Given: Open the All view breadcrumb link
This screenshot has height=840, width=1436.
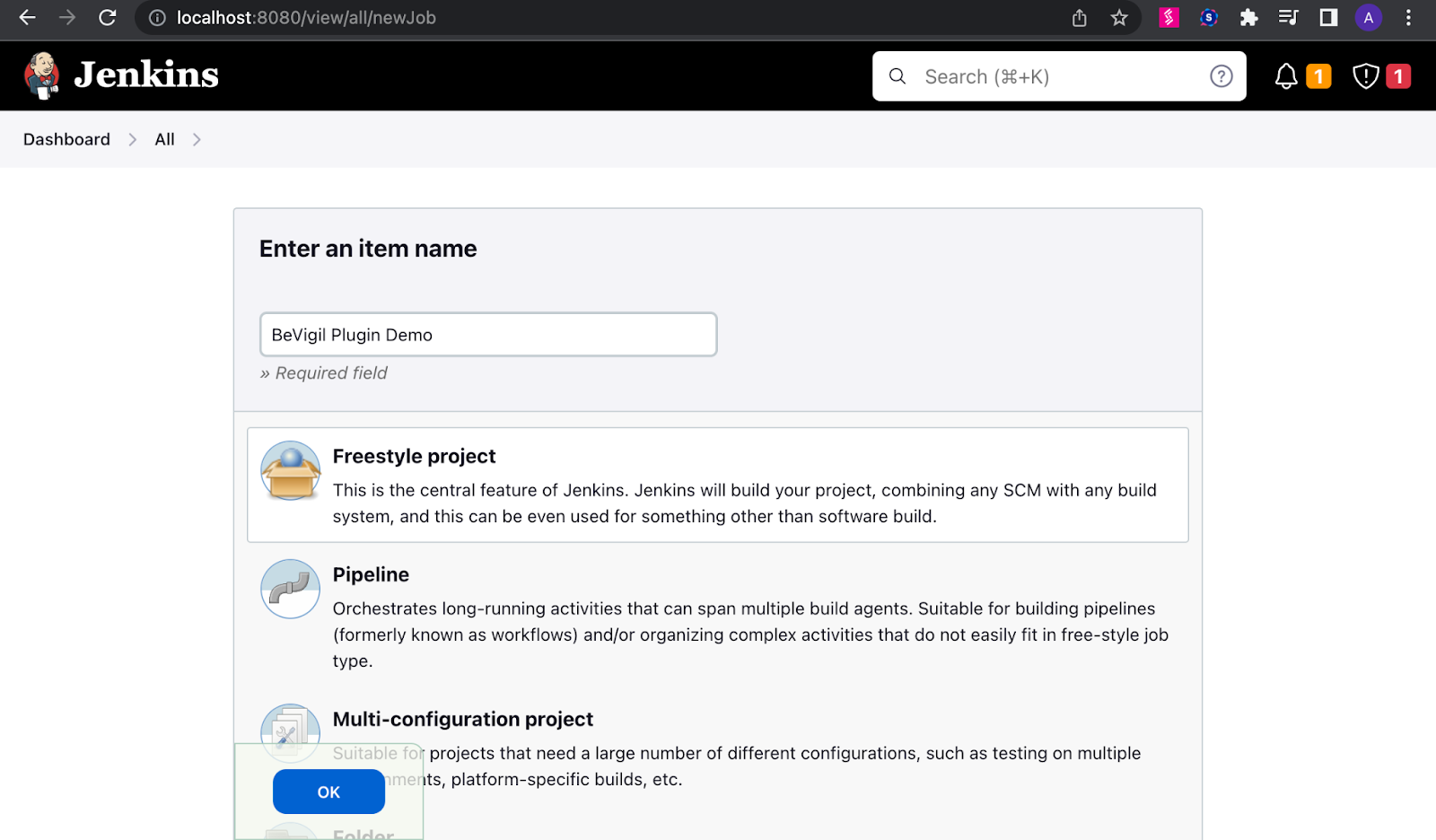Looking at the screenshot, I should click(164, 140).
